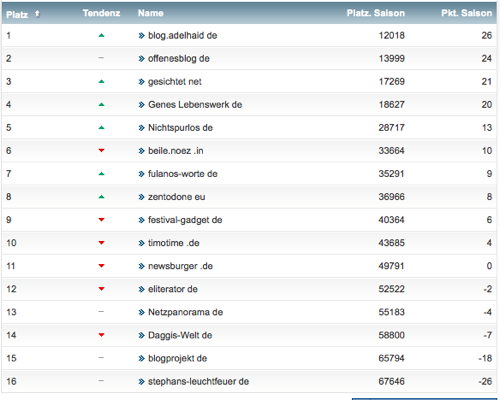Click red down-arrow in beile.noez row
The image size is (500, 400).
coord(101,150)
